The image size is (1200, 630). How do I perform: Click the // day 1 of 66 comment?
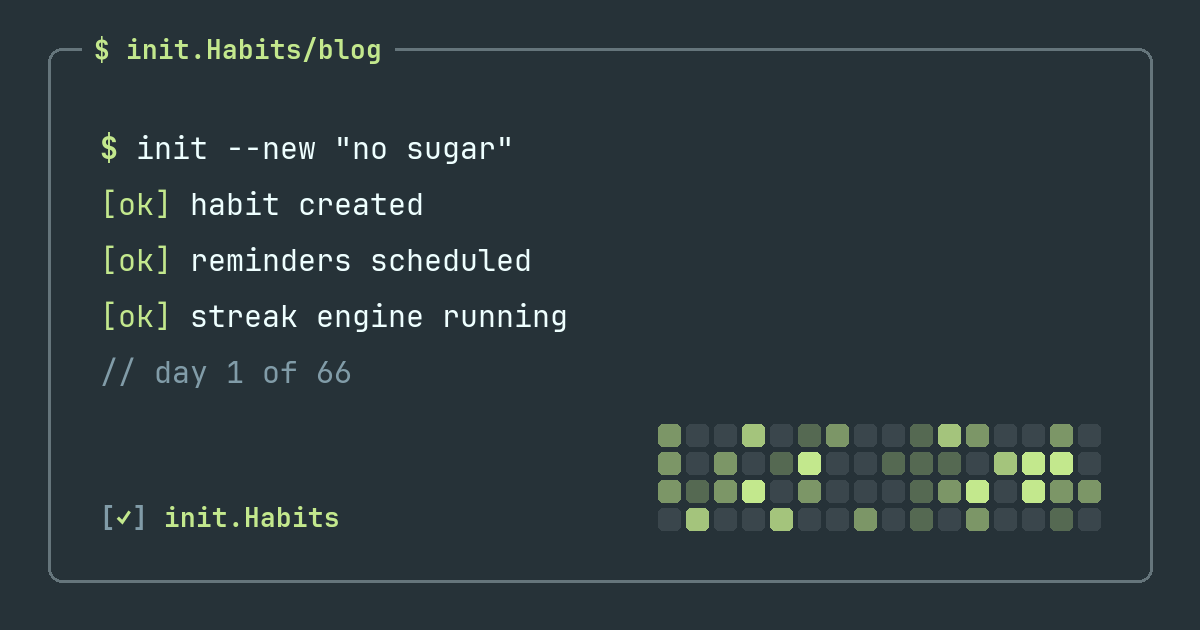226,373
